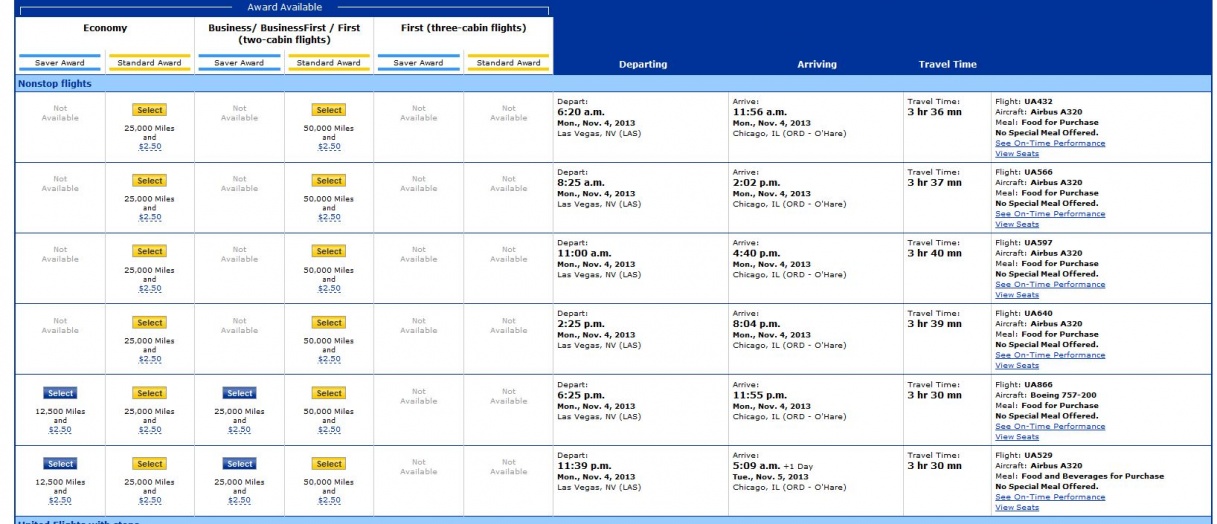
Task: Open View Seats for flight UA866
Action: point(1017,437)
